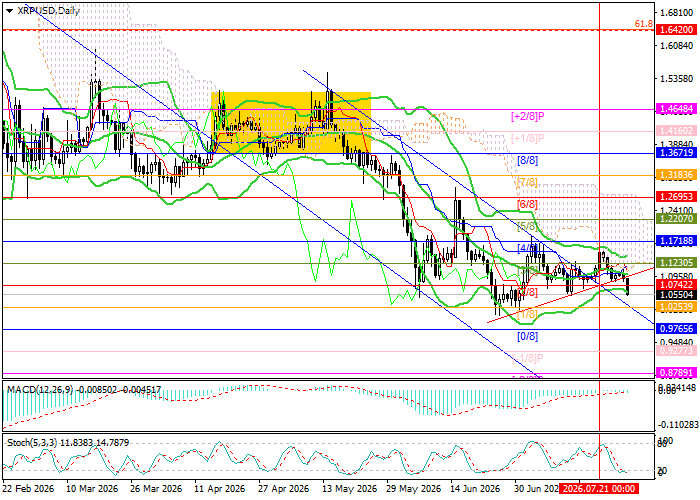Open the XRPUSD,Daily chart dropdown arrow
700x500 pixels.
[9, 11]
